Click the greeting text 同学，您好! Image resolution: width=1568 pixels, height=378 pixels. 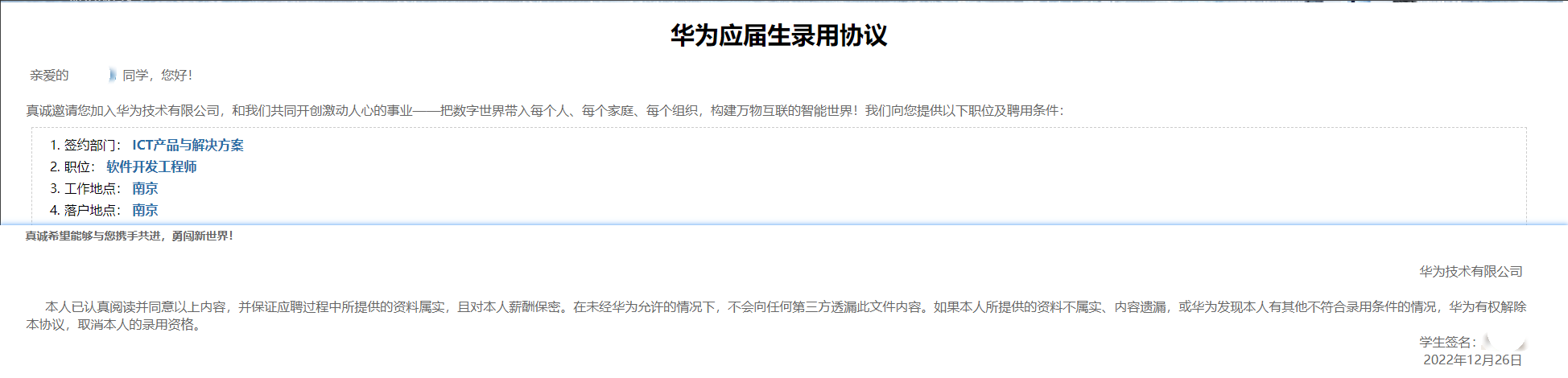[157, 75]
